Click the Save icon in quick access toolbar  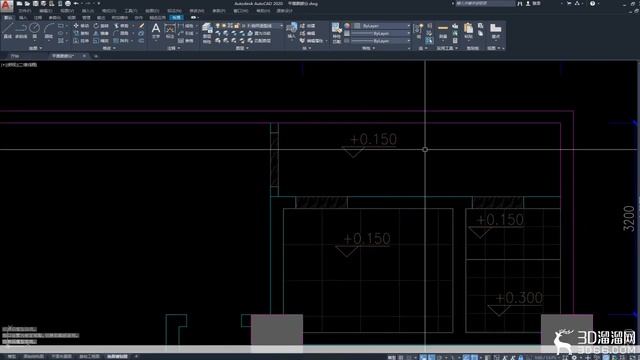coord(36,4)
